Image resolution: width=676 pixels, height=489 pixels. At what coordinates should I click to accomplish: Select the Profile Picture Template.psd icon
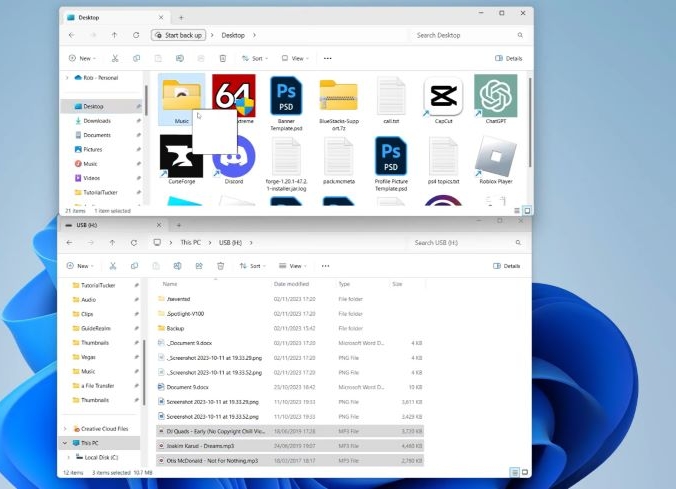[x=391, y=156]
